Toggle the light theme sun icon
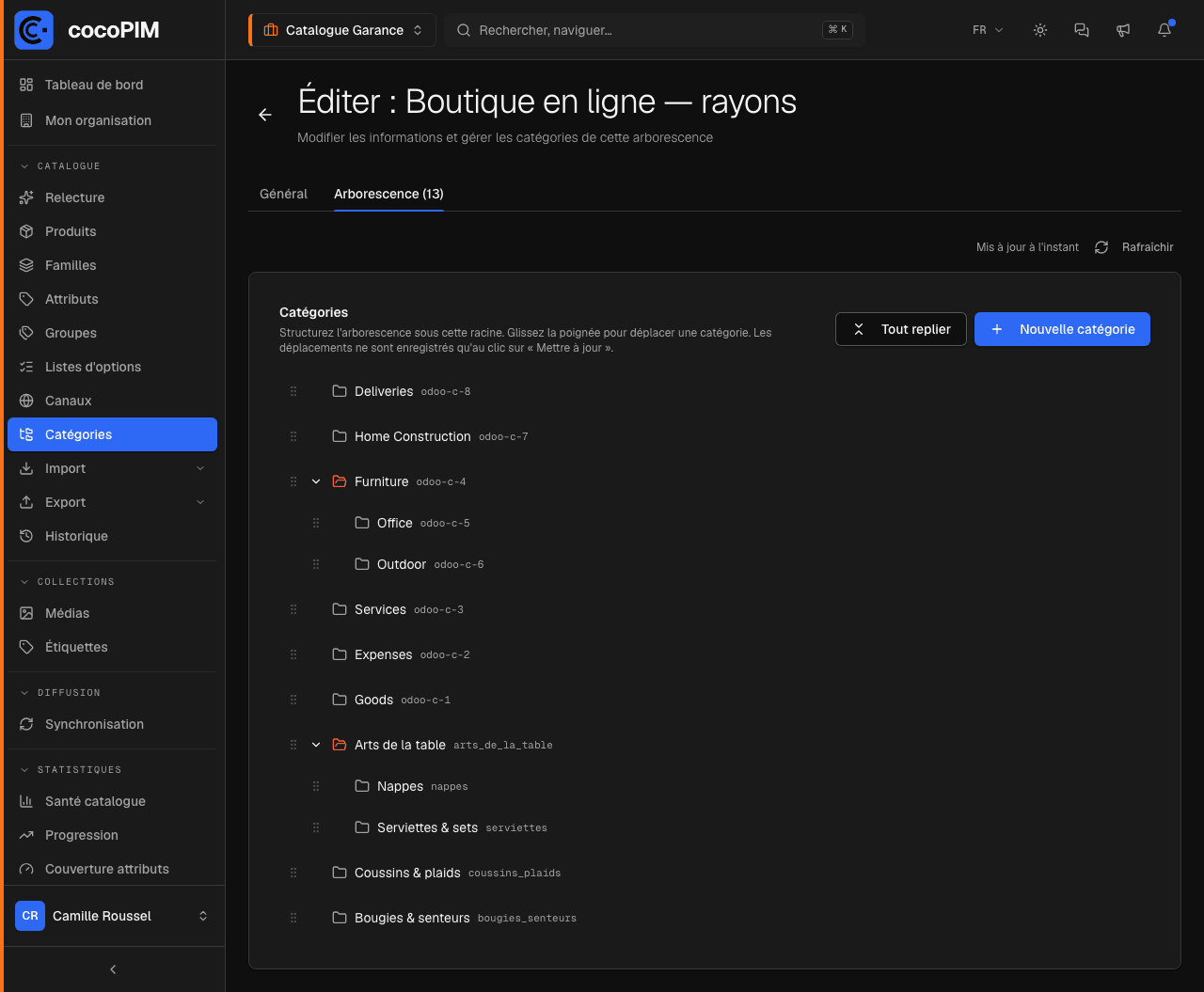The height and width of the screenshot is (992, 1204). 1040,30
